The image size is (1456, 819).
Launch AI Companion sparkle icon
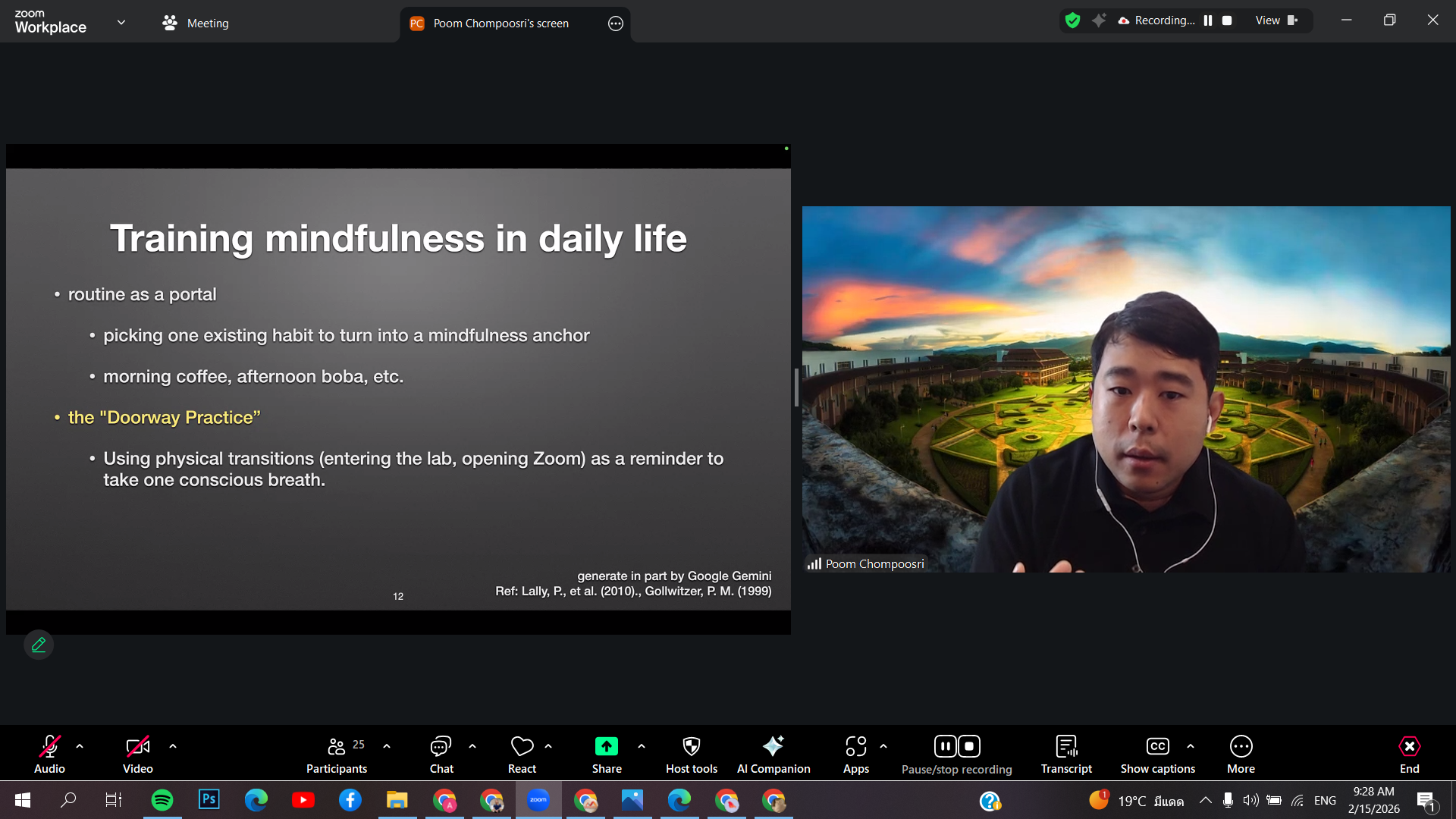tap(773, 754)
